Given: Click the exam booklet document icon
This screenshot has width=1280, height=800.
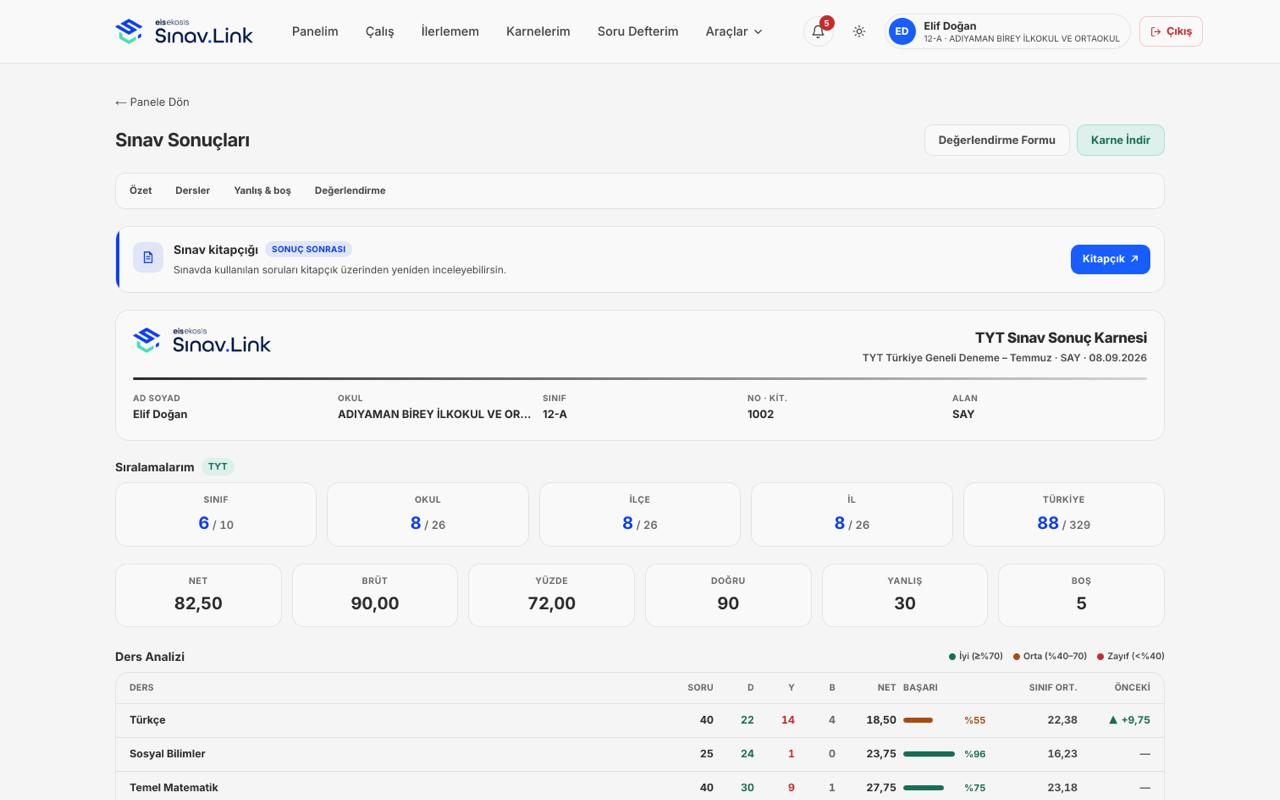Looking at the screenshot, I should coord(148,257).
